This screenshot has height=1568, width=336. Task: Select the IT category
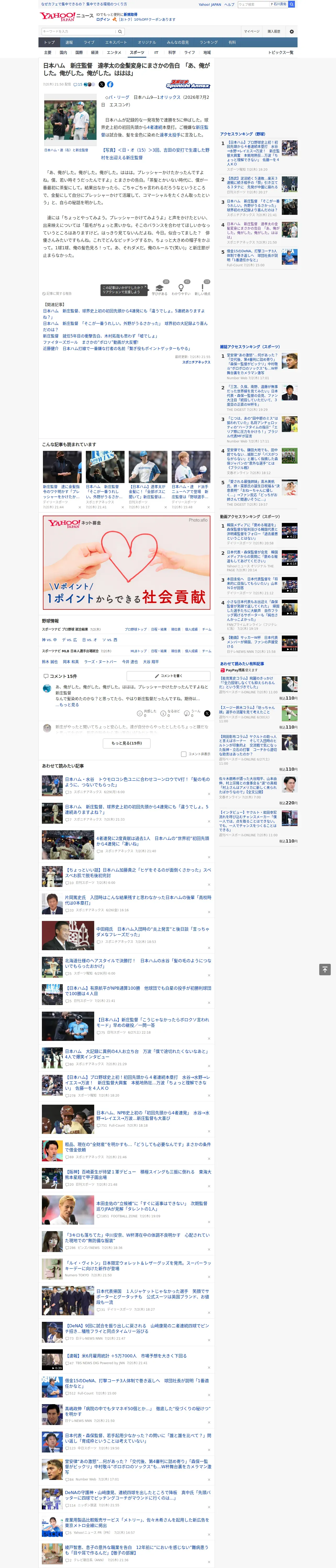point(156,52)
